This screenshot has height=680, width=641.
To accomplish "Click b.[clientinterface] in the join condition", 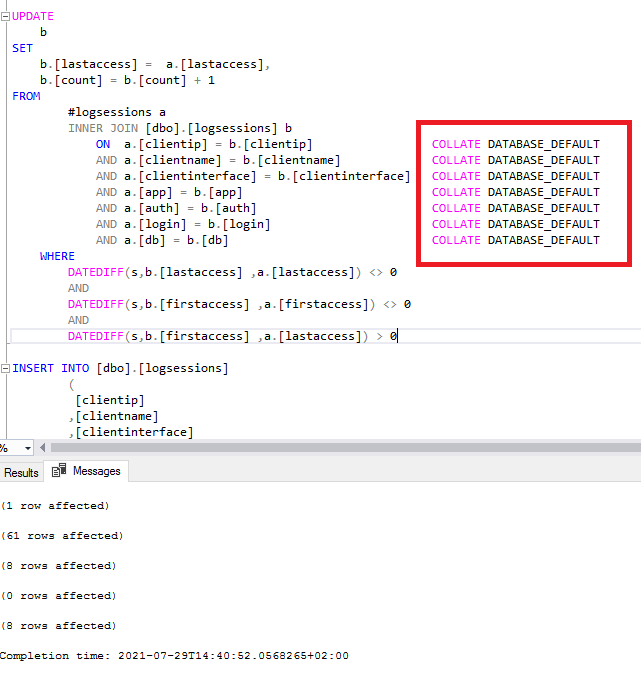I will [x=344, y=177].
